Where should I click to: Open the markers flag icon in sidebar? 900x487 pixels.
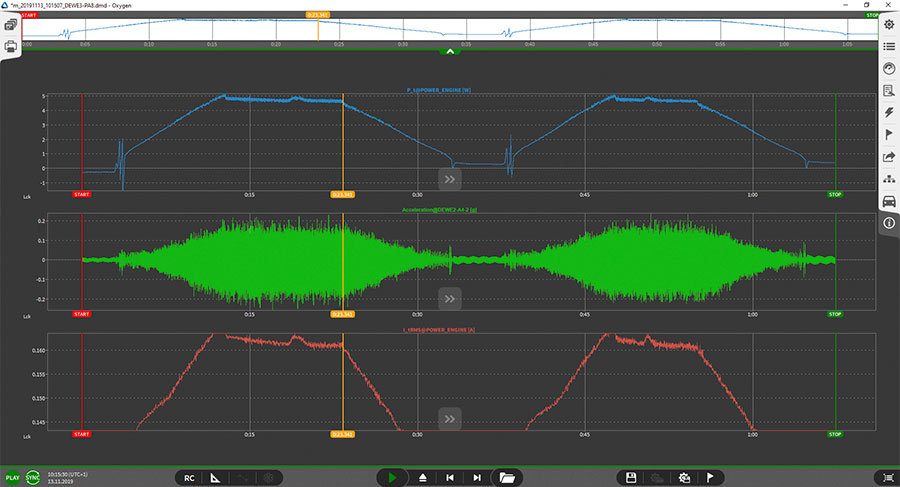click(889, 135)
